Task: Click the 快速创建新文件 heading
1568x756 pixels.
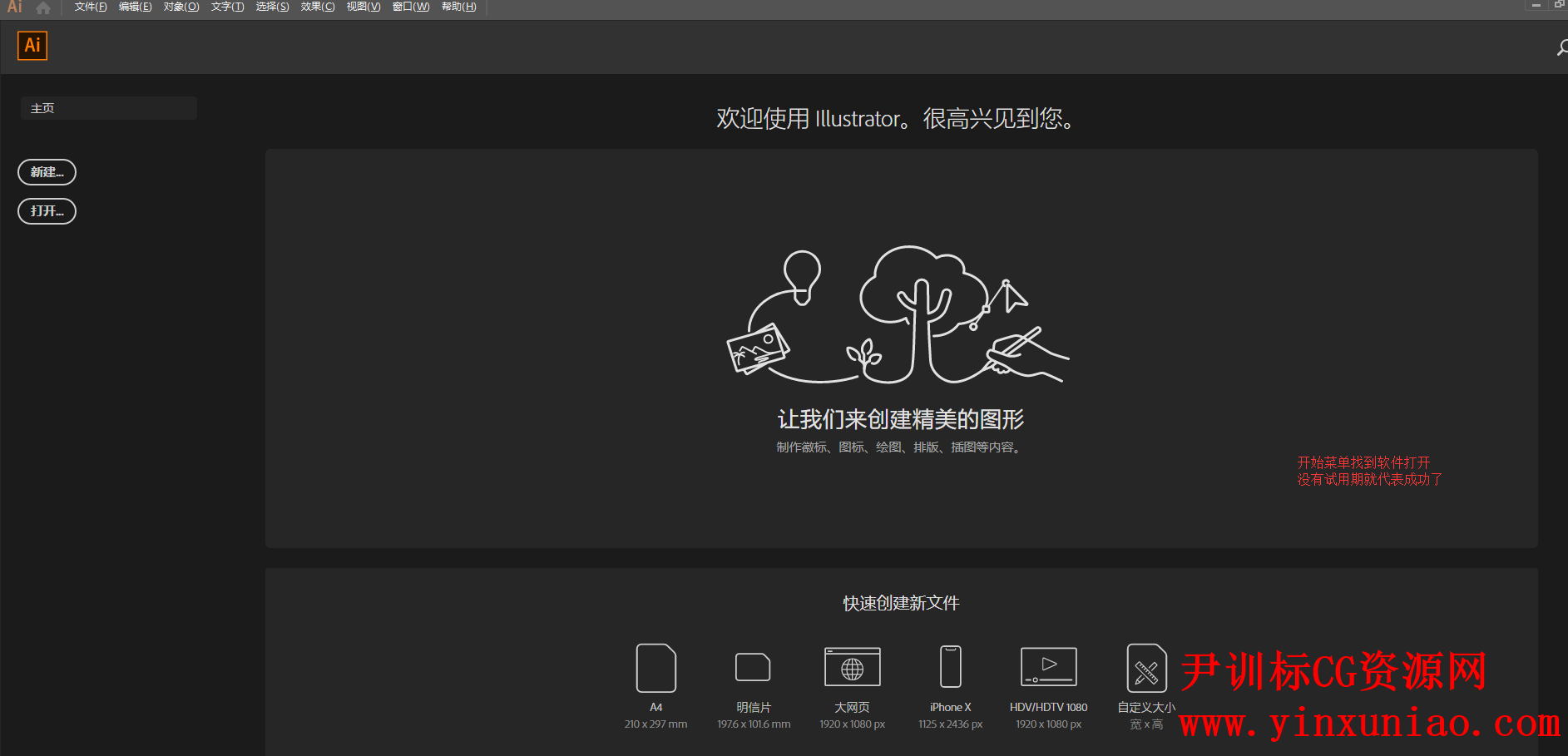Action: 901,603
